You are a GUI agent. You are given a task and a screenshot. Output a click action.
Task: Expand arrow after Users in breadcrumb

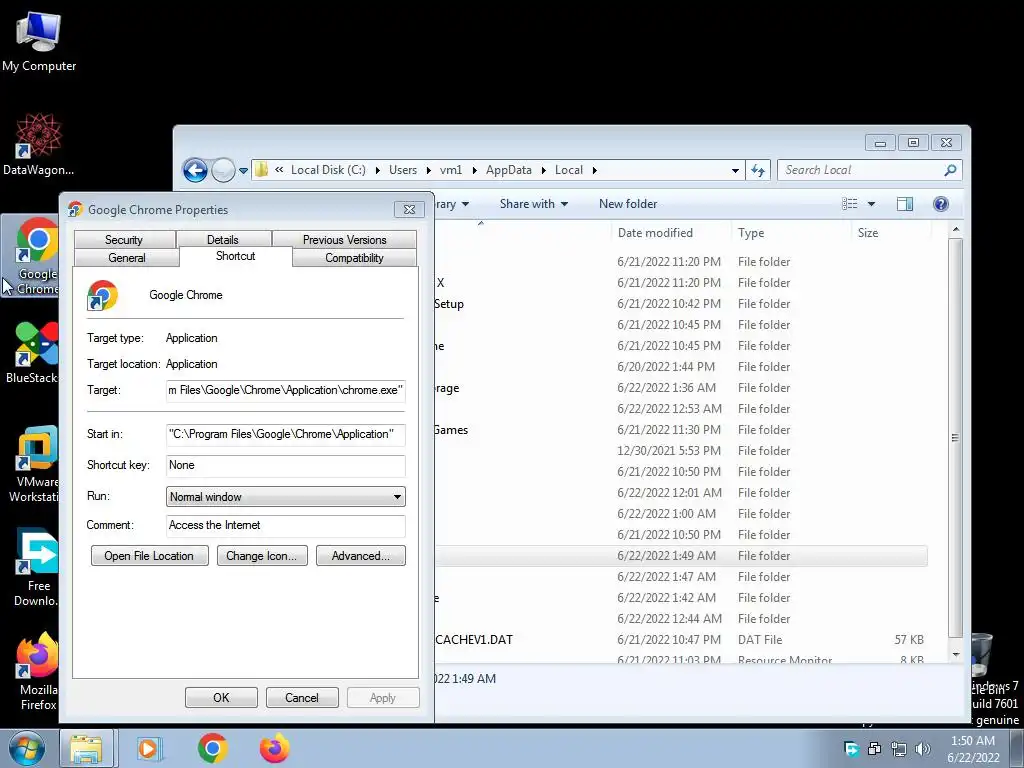[428, 170]
